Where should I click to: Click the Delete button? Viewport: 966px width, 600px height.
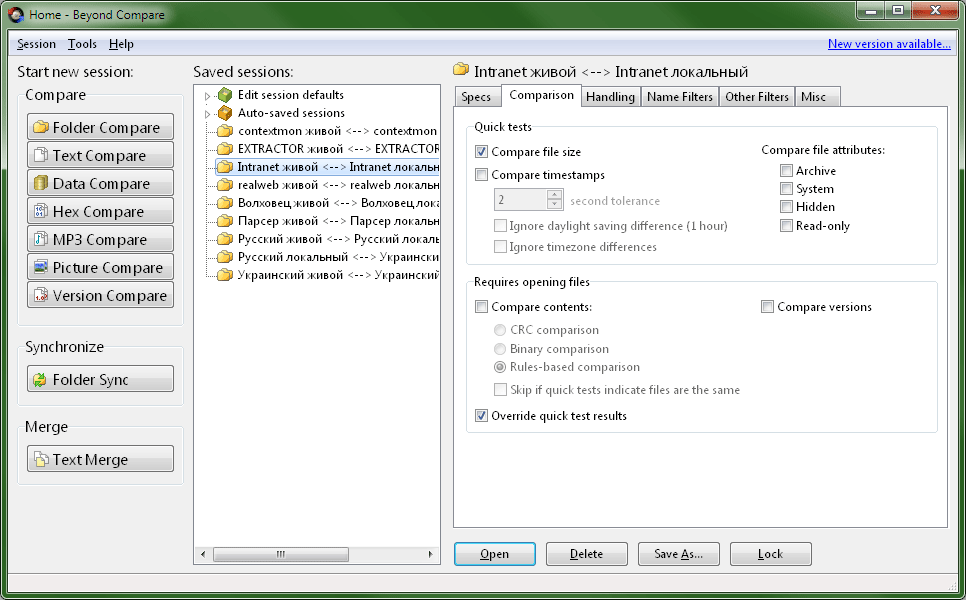586,554
